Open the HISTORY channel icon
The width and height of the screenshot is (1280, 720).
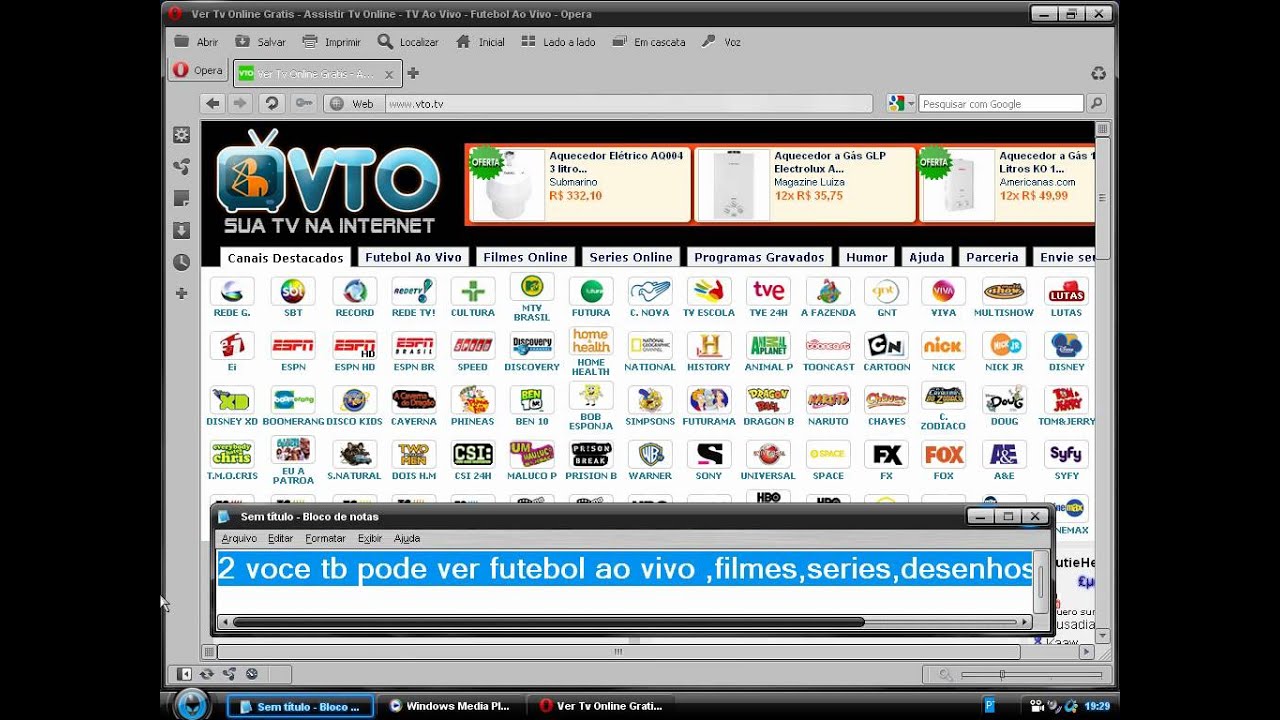[x=709, y=345]
